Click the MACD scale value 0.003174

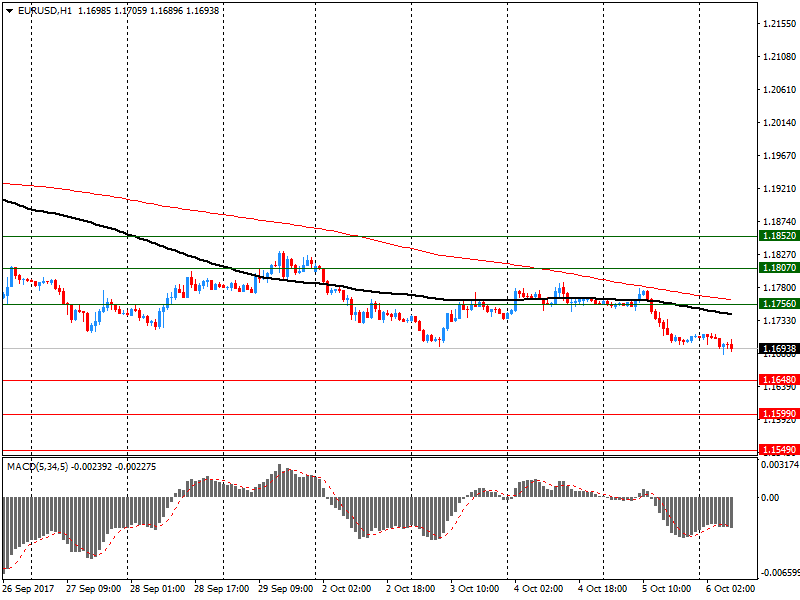(x=780, y=465)
